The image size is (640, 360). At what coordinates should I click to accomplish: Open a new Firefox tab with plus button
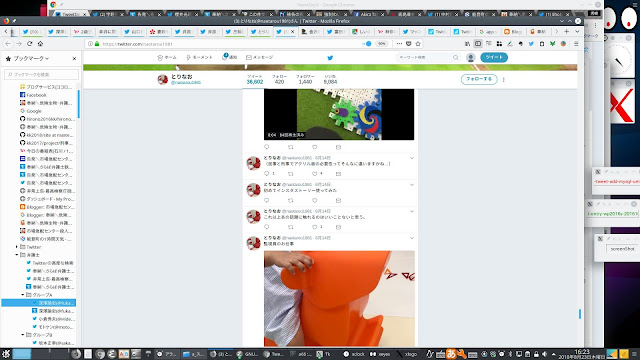[x=567, y=31]
